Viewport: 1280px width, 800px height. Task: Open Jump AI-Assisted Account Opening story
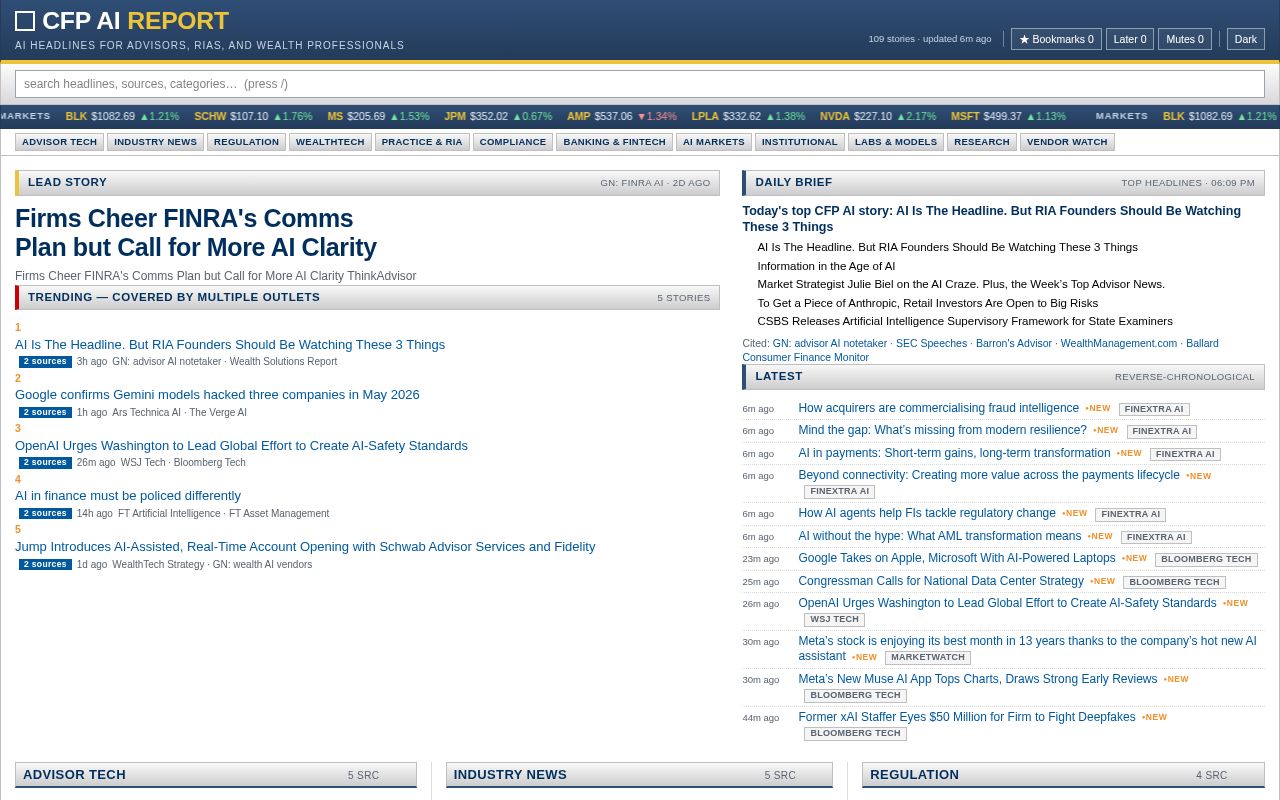pos(305,546)
